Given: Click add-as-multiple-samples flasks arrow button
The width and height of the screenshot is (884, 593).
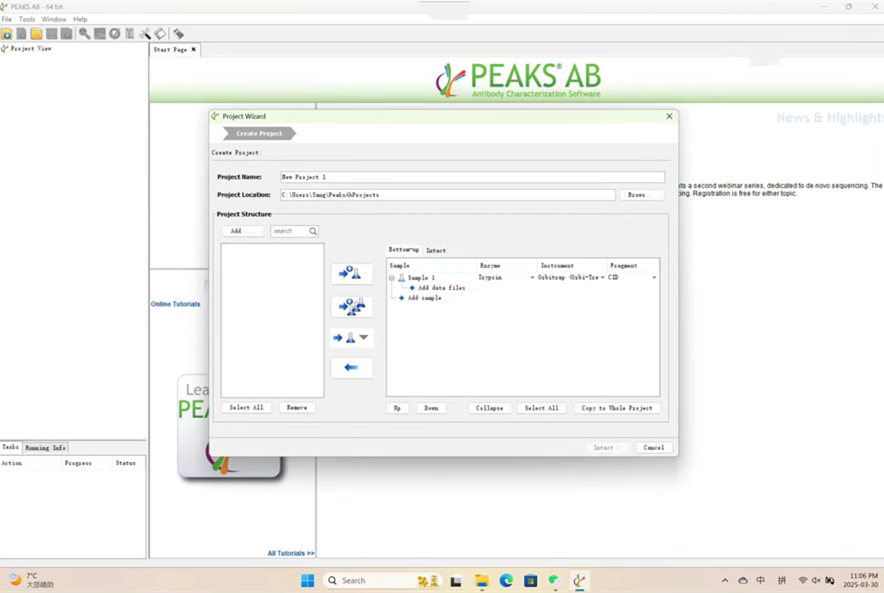Looking at the screenshot, I should coord(351,307).
